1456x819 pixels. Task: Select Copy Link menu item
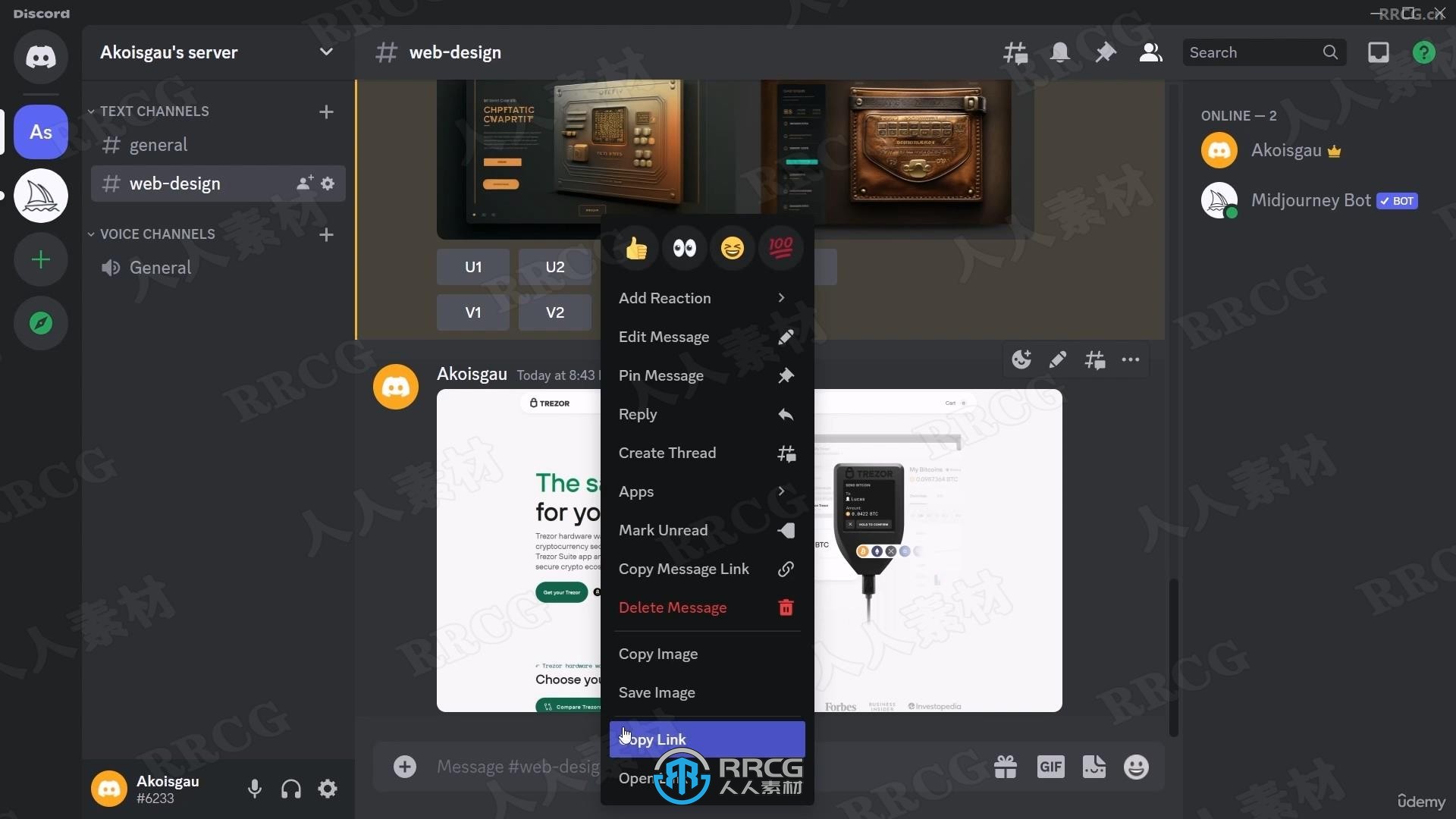[707, 739]
